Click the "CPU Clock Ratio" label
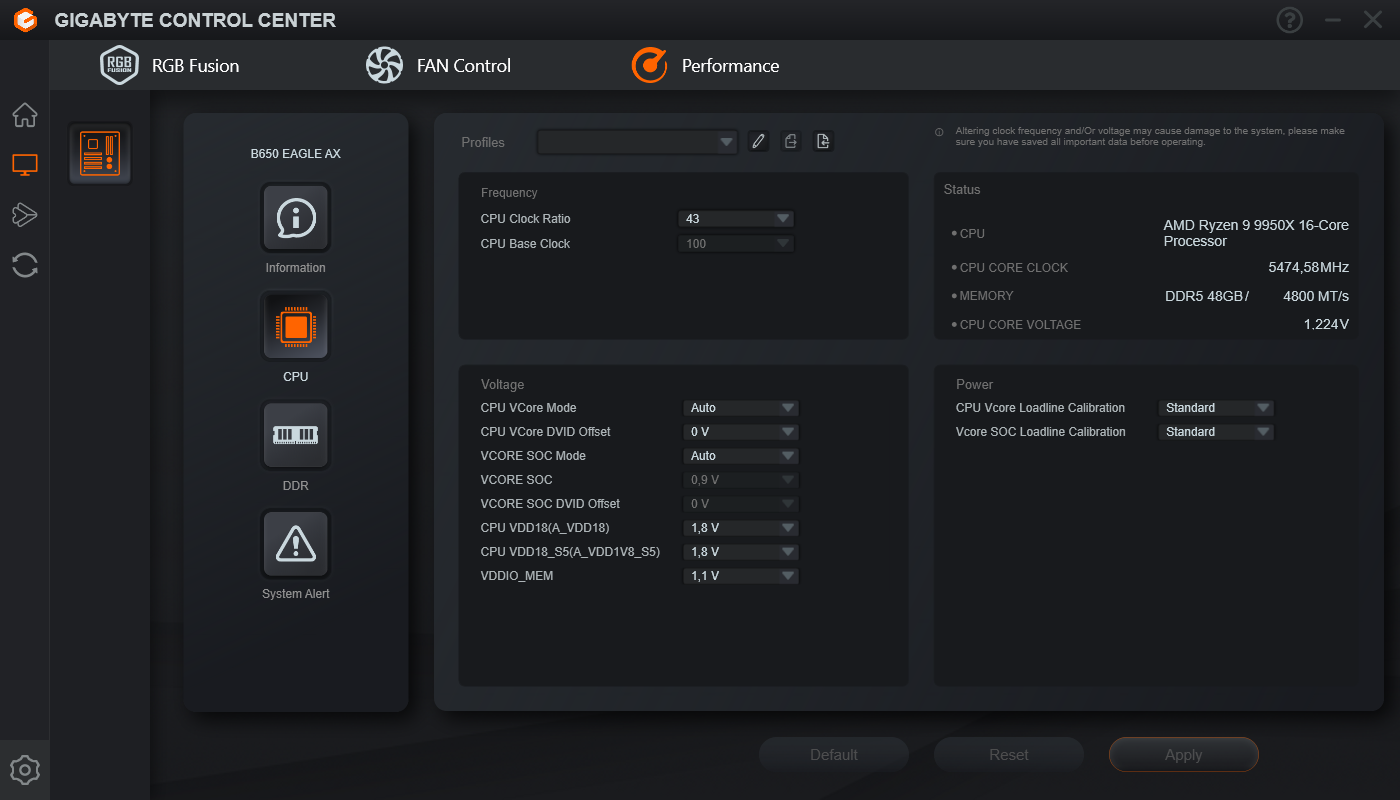This screenshot has height=800, width=1400. pos(526,219)
